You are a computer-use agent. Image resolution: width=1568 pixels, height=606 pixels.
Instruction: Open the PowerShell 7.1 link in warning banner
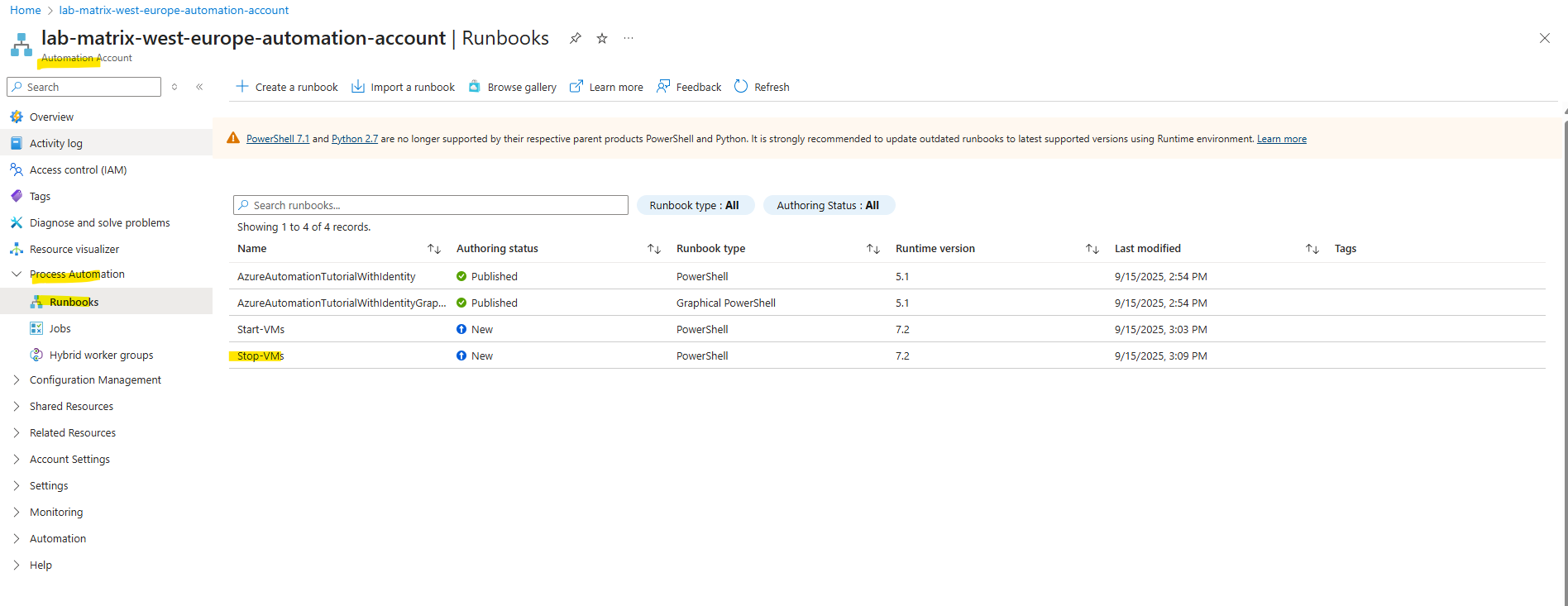pyautogui.click(x=278, y=139)
